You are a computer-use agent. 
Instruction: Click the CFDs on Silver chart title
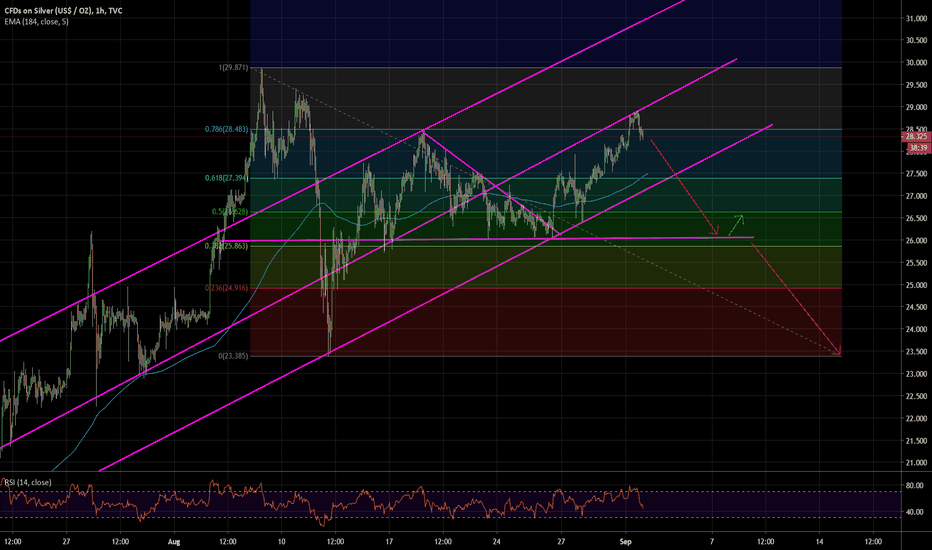coord(63,11)
